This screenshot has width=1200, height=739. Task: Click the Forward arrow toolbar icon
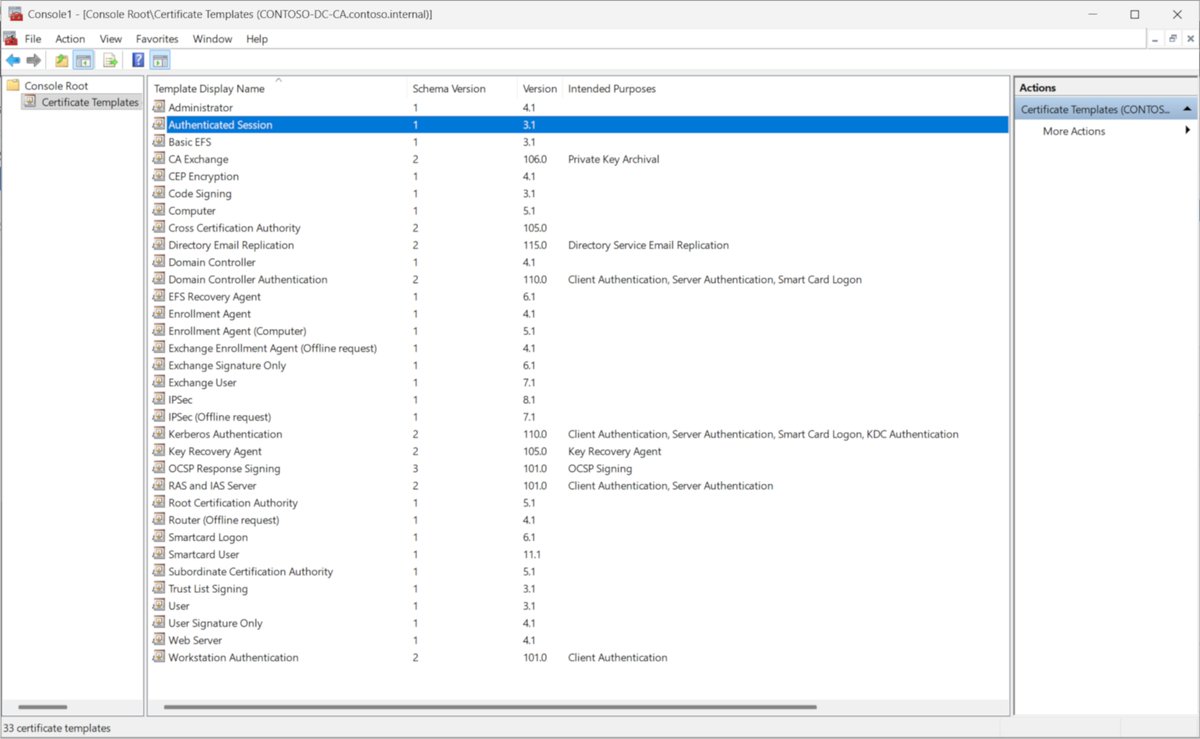pos(33,61)
